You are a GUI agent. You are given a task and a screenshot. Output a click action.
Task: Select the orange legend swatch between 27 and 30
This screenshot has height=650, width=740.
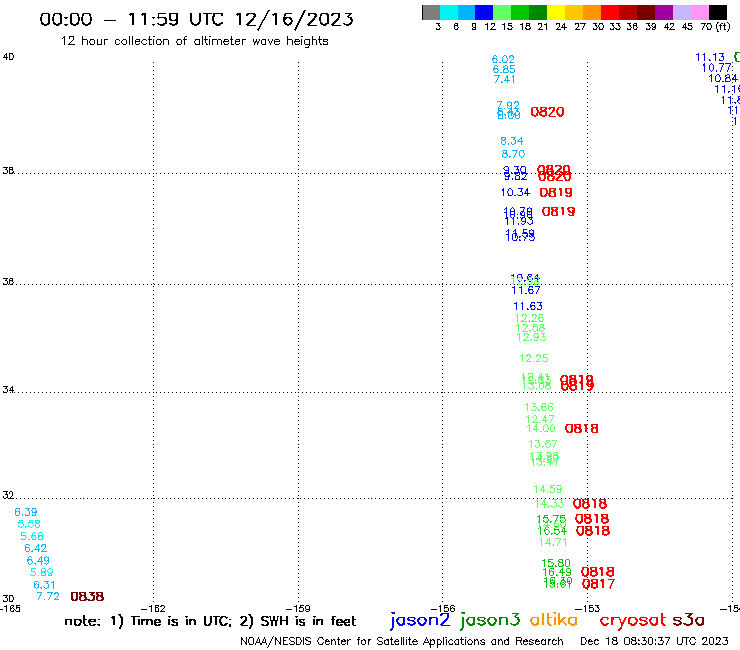coord(592,12)
